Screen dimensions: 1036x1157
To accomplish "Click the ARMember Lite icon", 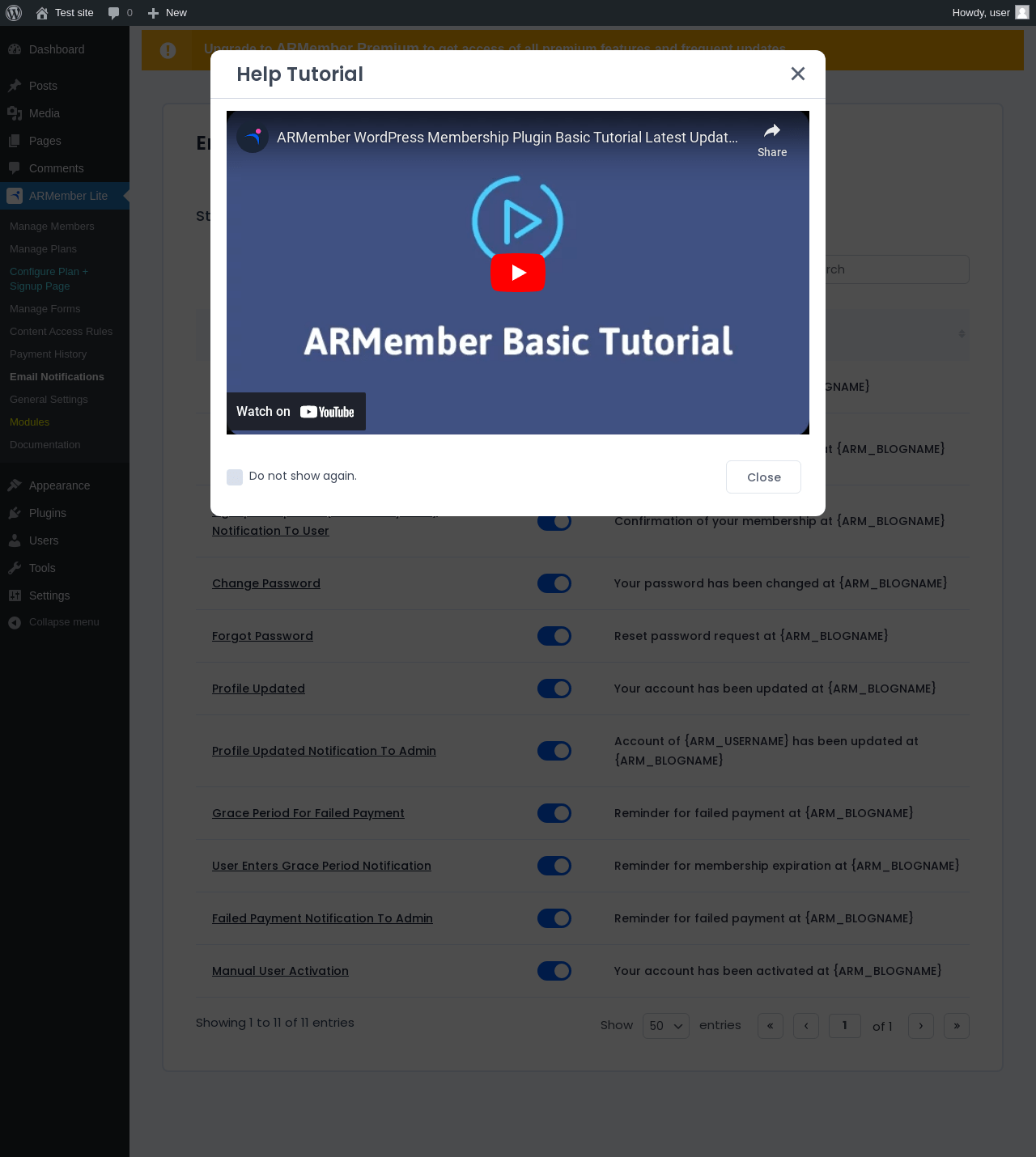I will [x=15, y=196].
